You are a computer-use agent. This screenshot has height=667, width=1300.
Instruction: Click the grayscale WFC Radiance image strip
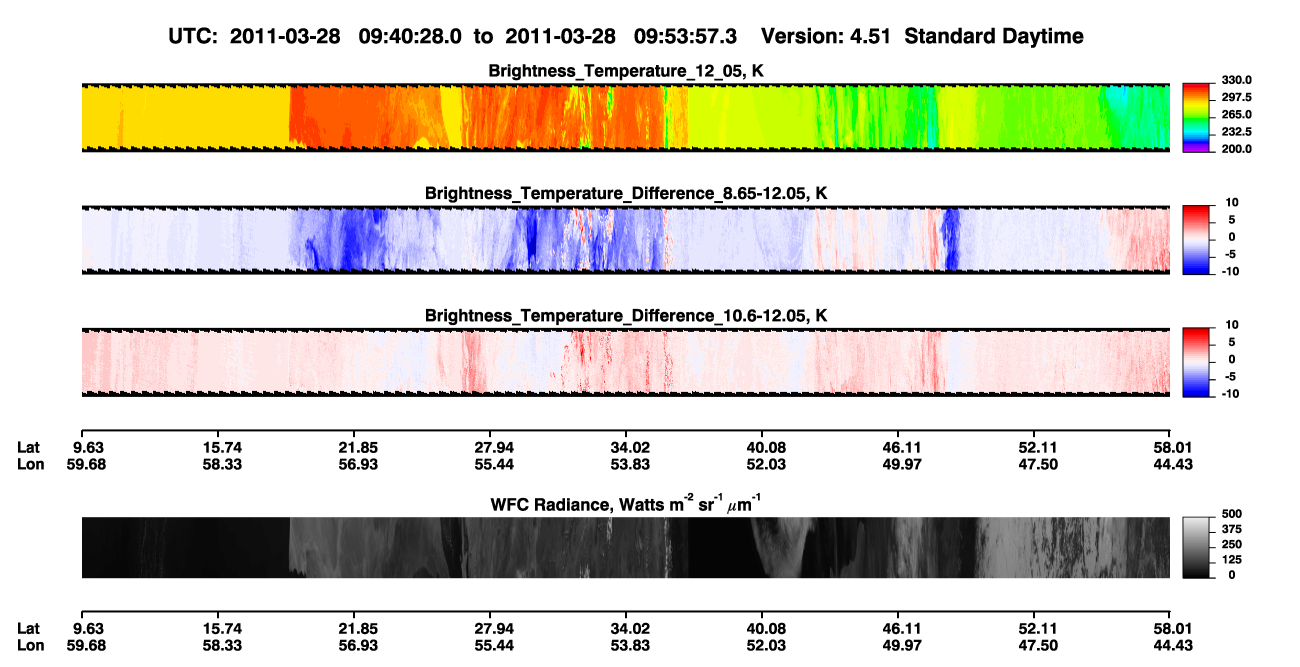625,547
